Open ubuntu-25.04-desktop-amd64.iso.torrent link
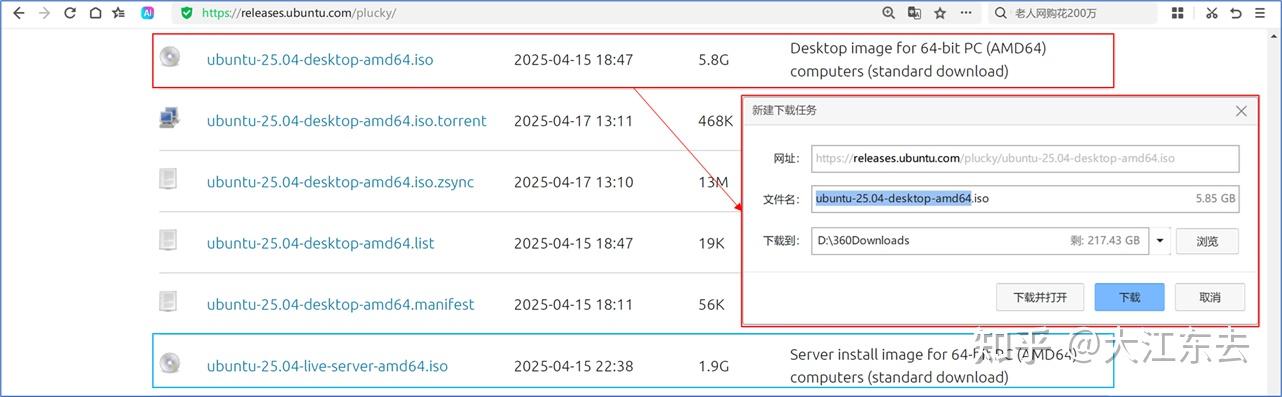 pyautogui.click(x=346, y=121)
